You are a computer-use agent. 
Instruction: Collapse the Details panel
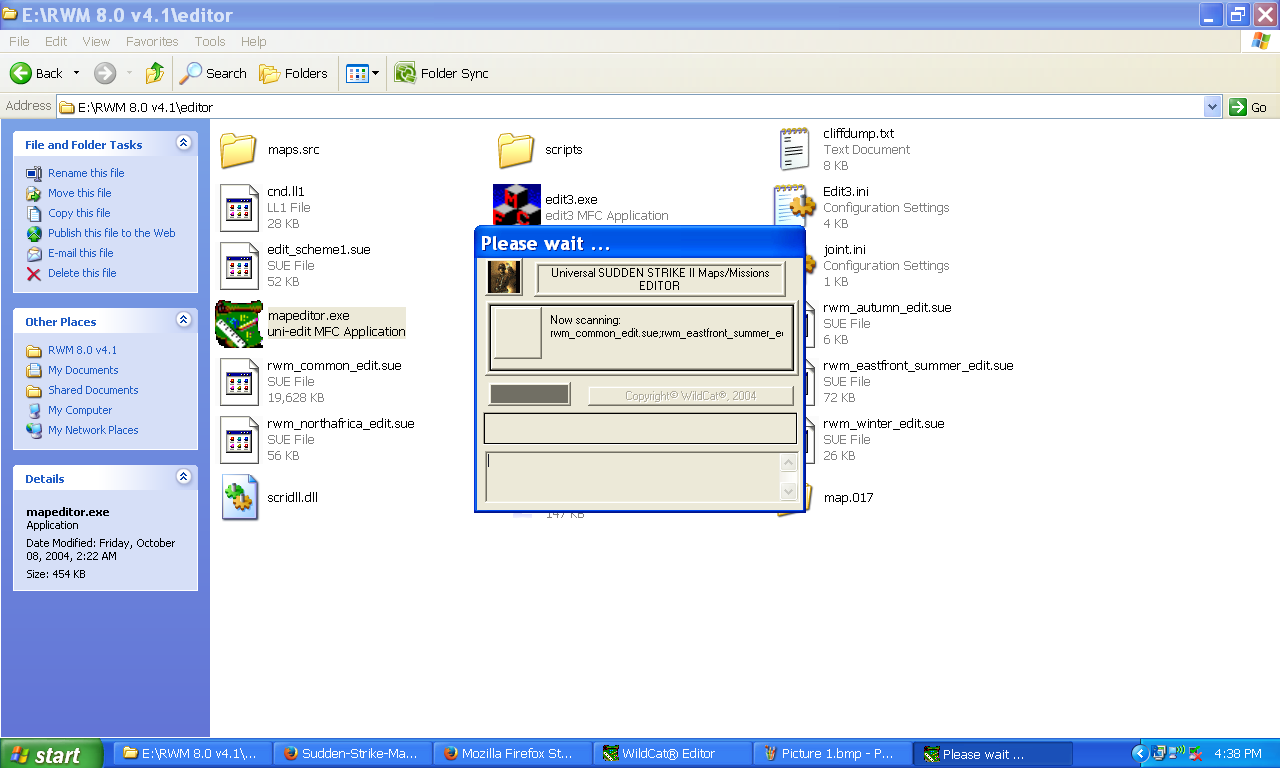pyautogui.click(x=183, y=477)
